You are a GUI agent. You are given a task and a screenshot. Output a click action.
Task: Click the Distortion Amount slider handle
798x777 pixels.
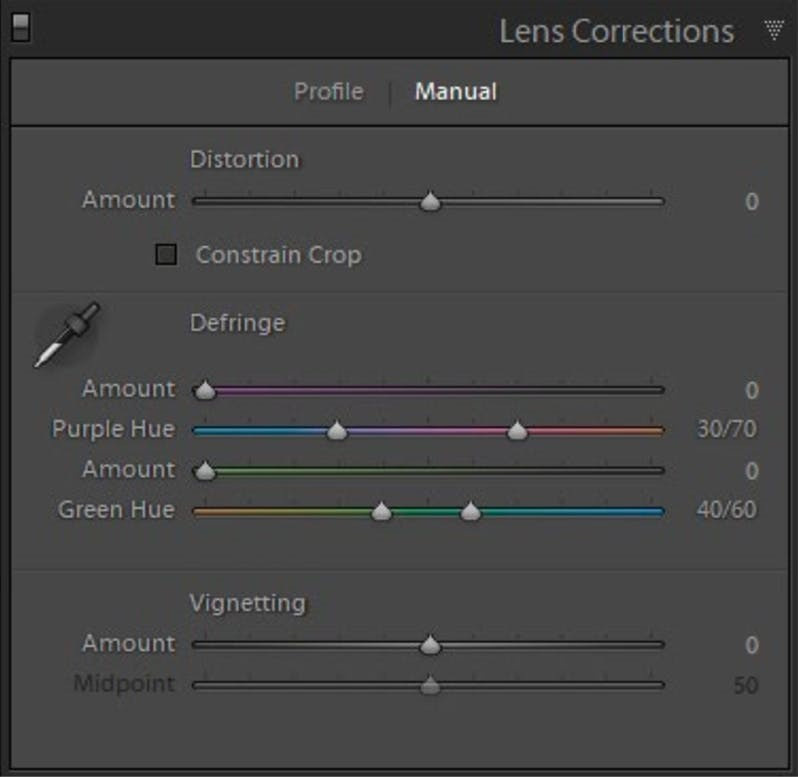[430, 201]
